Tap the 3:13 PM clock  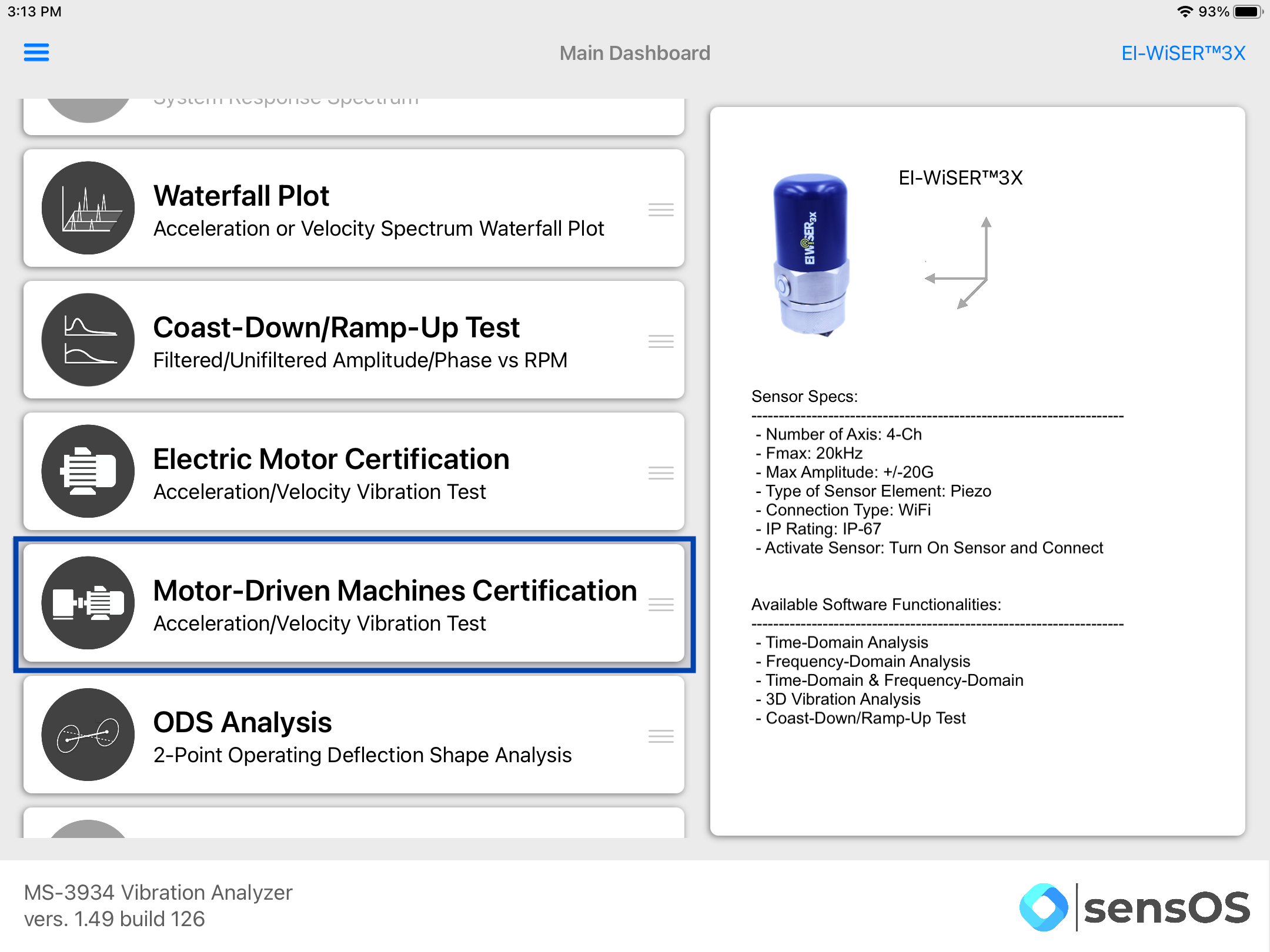click(x=35, y=12)
